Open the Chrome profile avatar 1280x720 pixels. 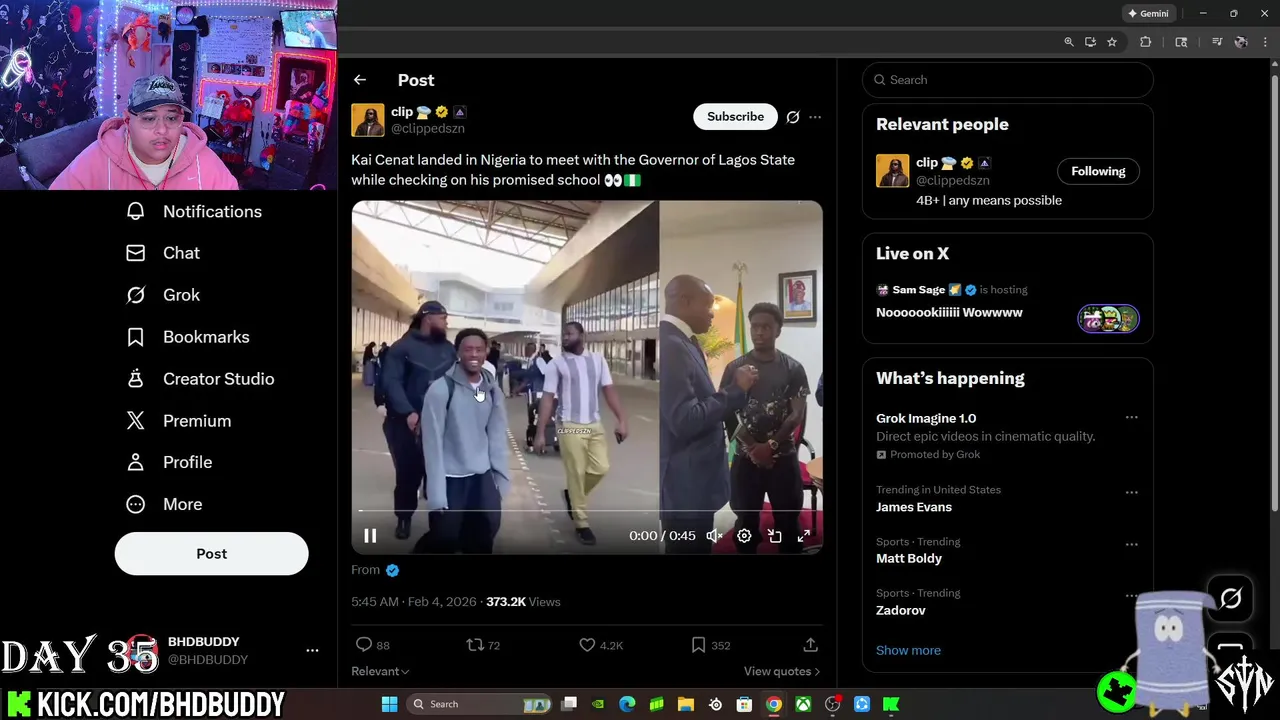tap(1241, 42)
